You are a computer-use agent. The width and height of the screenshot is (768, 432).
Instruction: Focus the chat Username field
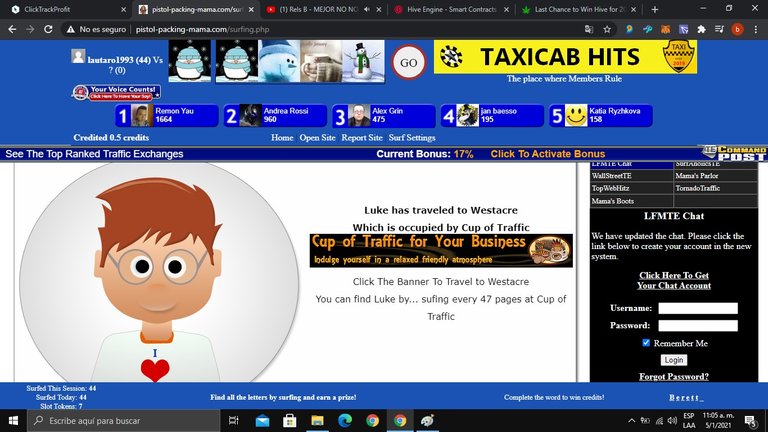[698, 308]
